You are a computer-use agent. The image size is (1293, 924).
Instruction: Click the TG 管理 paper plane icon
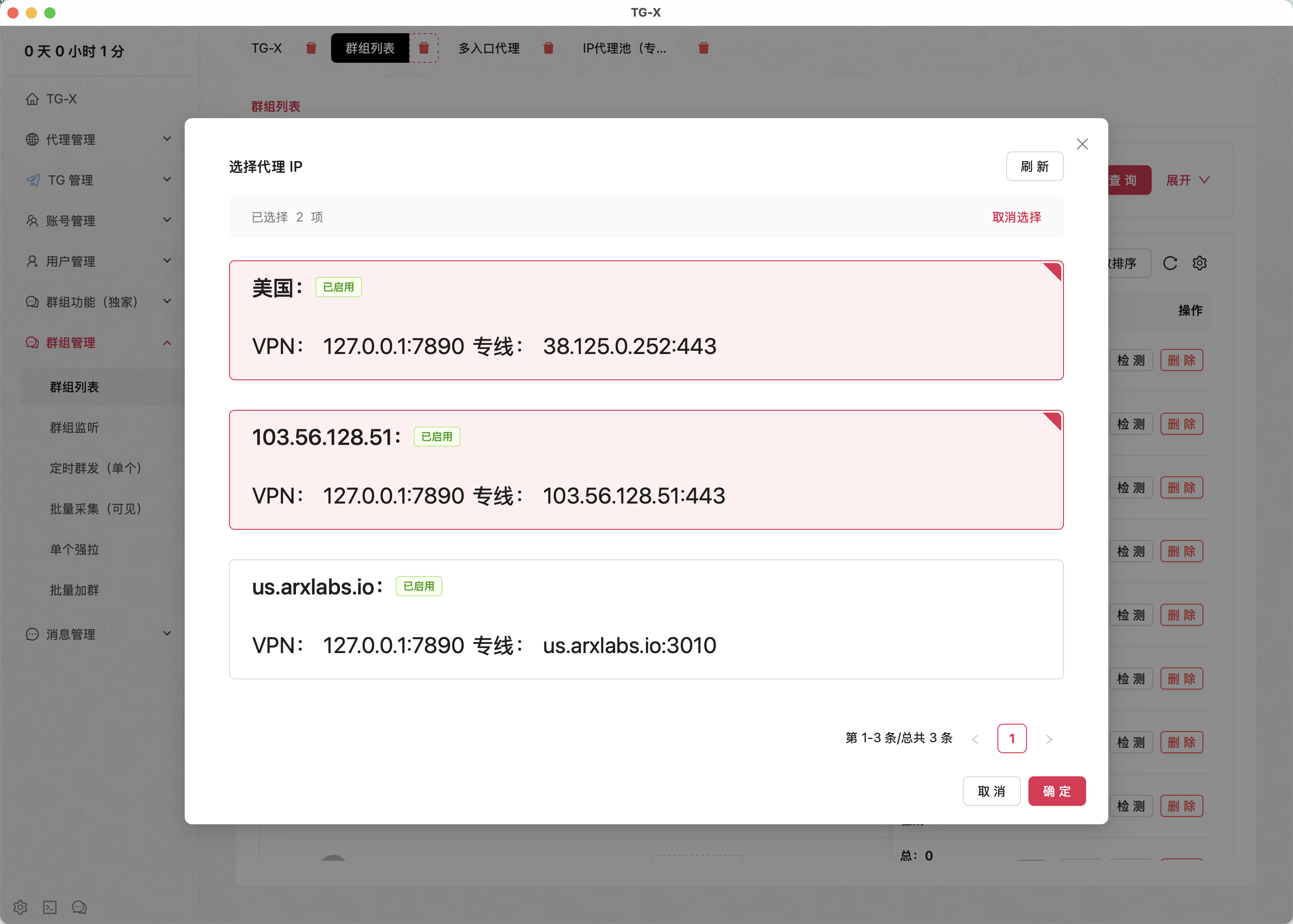click(33, 180)
